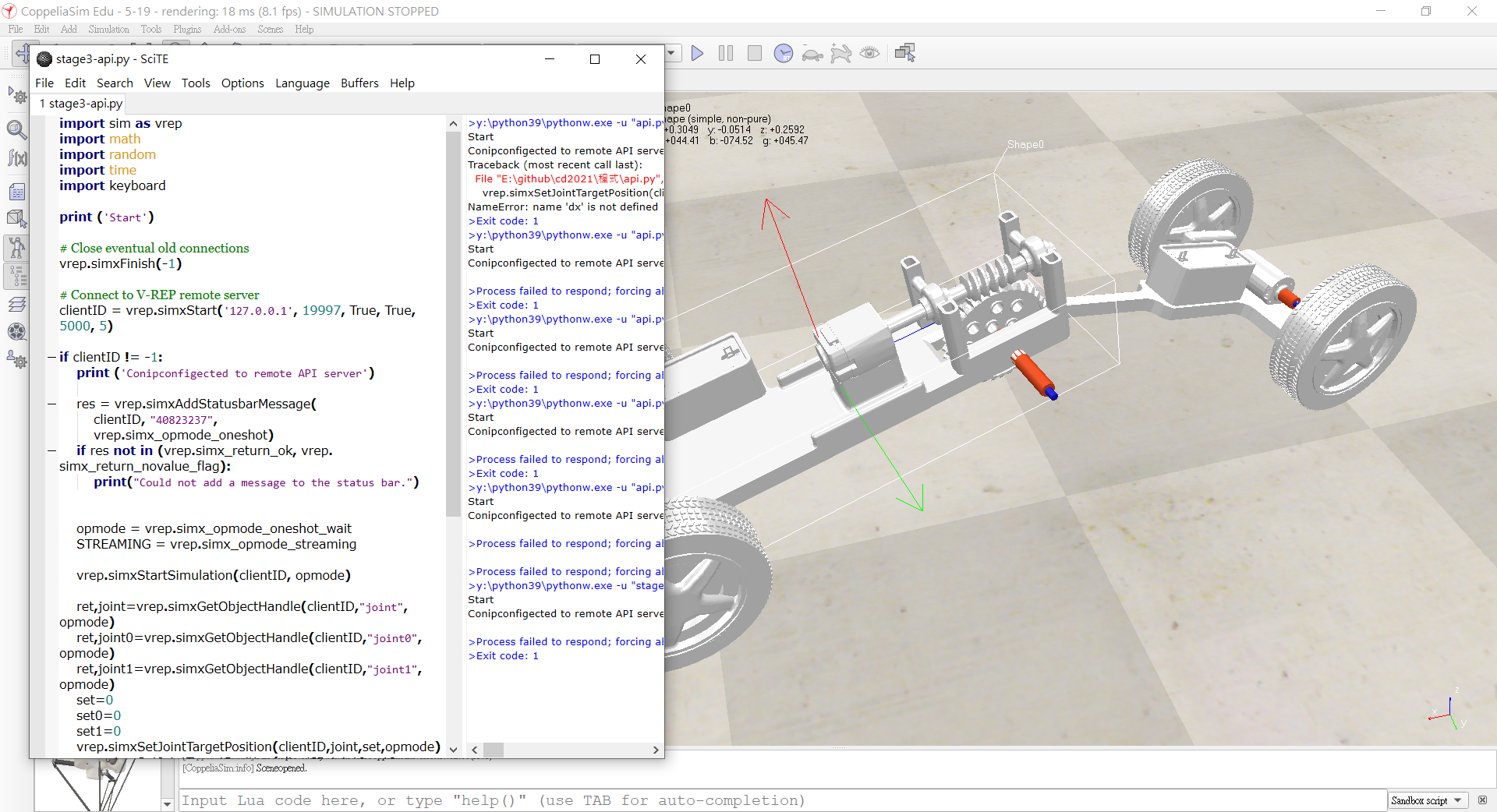
Task: Toggle the scene hierarchy icon
Action: pyautogui.click(x=17, y=276)
